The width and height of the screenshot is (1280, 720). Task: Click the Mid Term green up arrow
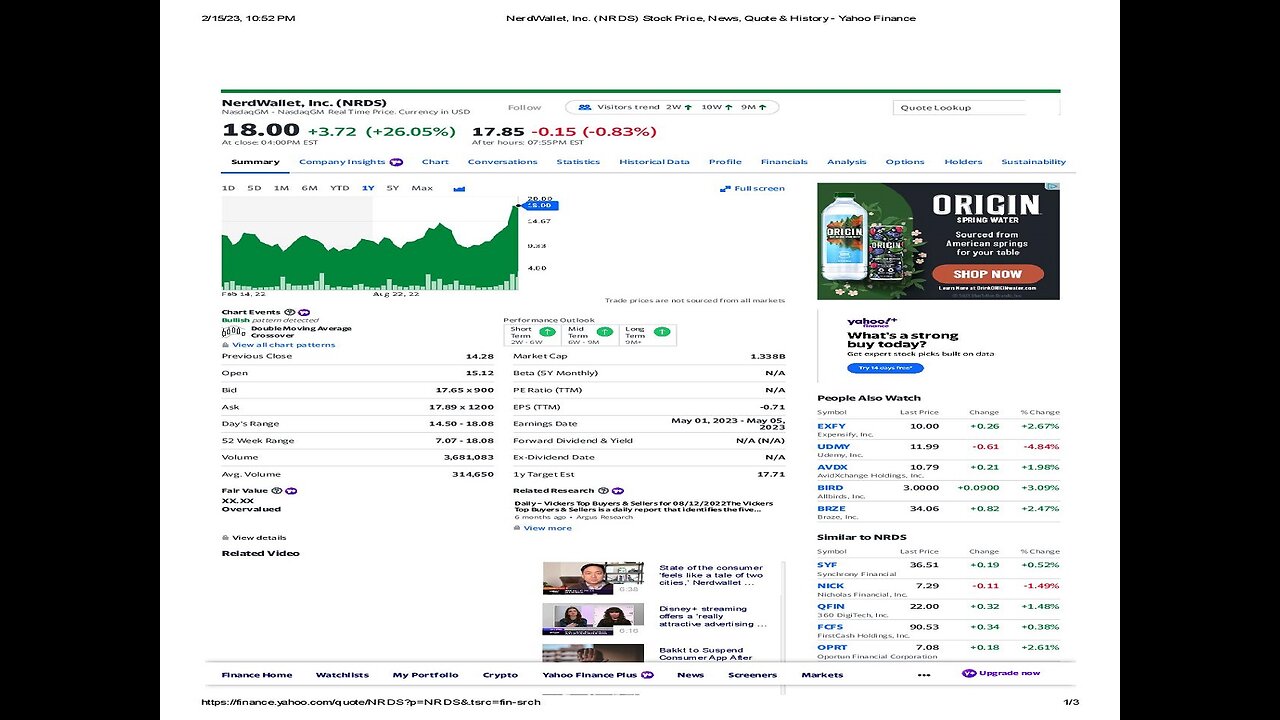tap(604, 332)
